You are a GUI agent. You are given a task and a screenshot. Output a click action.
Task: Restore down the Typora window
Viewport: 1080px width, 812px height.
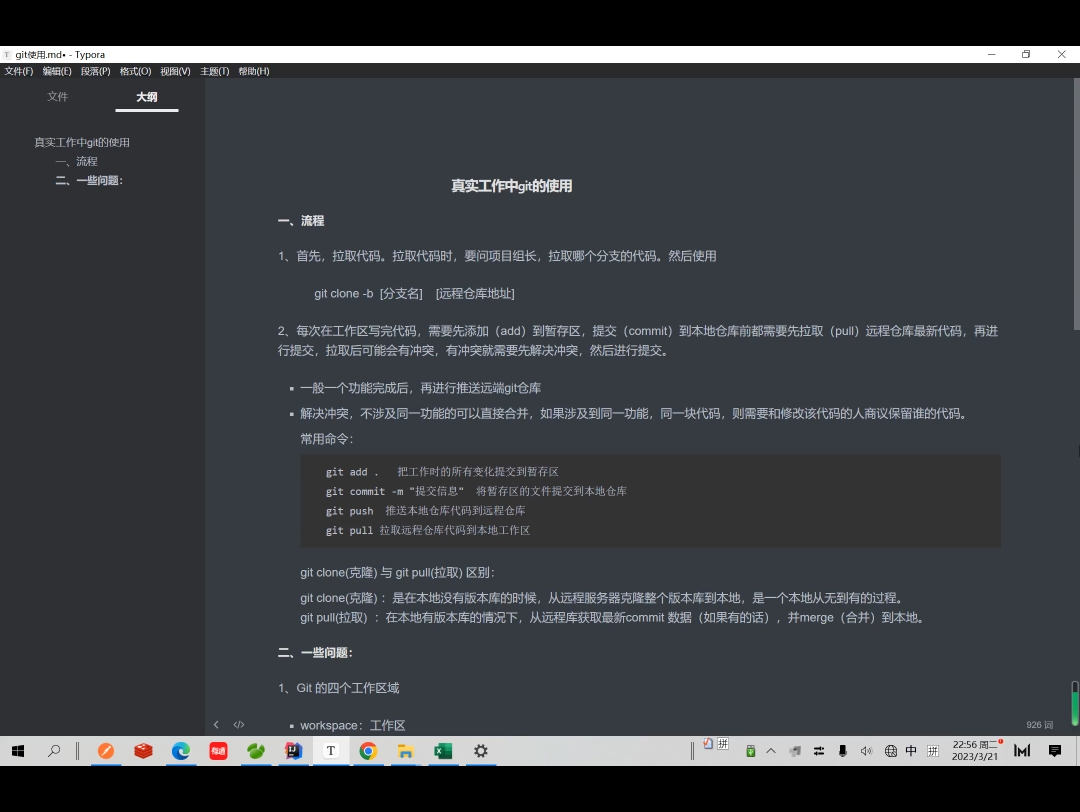(1026, 54)
